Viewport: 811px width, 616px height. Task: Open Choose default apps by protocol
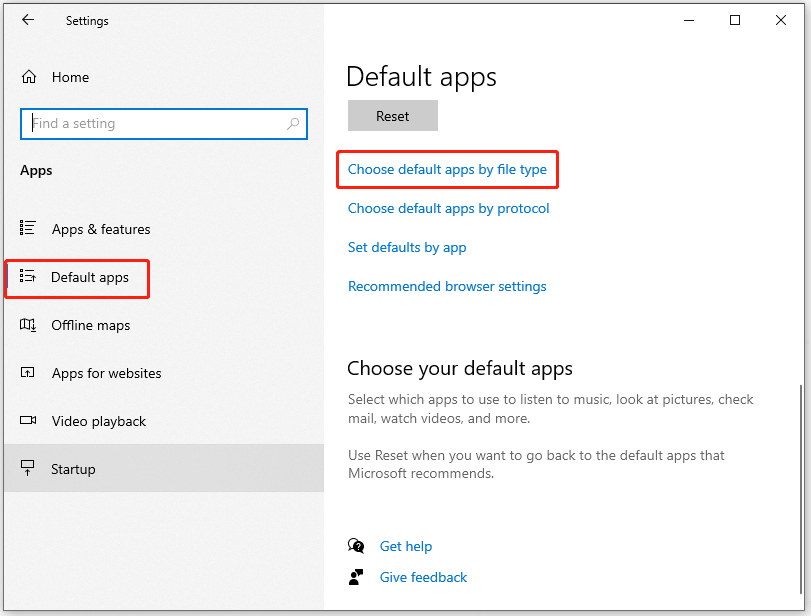[448, 208]
